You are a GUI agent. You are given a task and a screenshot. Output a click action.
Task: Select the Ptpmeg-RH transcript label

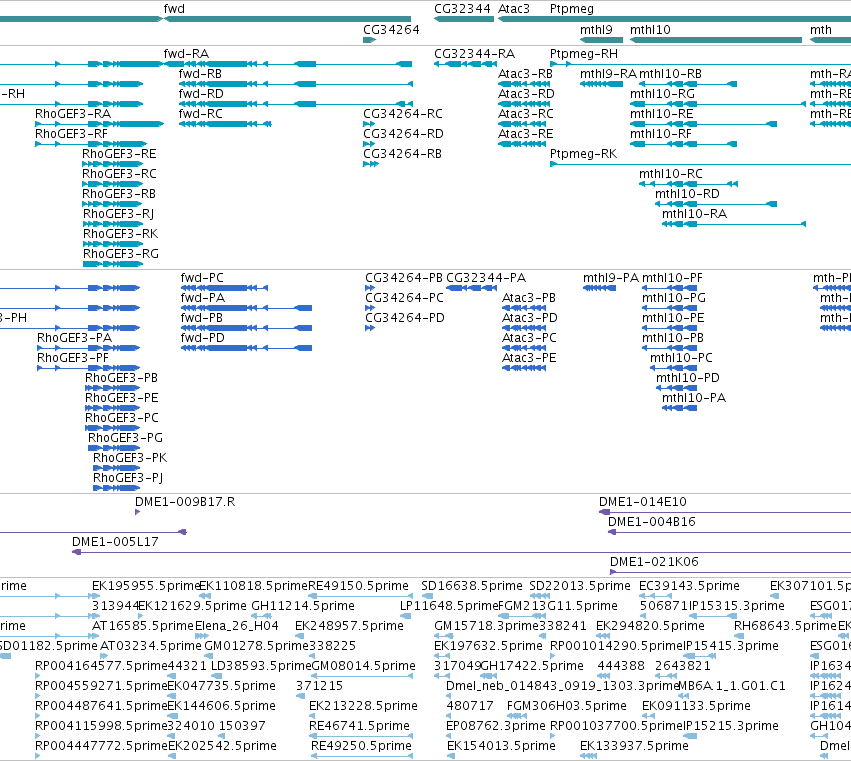pyautogui.click(x=583, y=54)
